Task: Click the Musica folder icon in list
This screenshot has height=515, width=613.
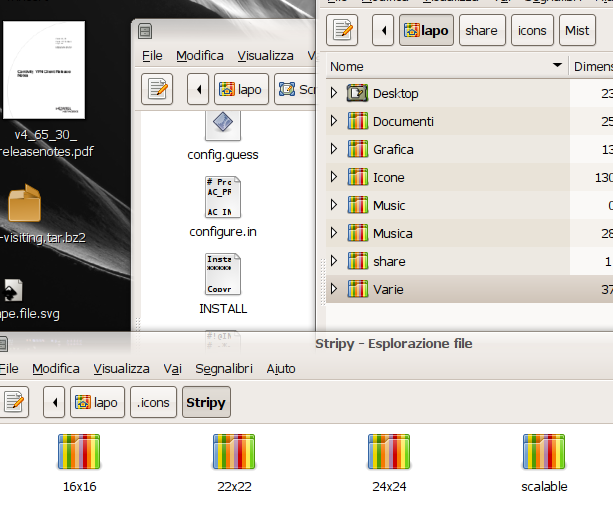Action: [x=357, y=233]
